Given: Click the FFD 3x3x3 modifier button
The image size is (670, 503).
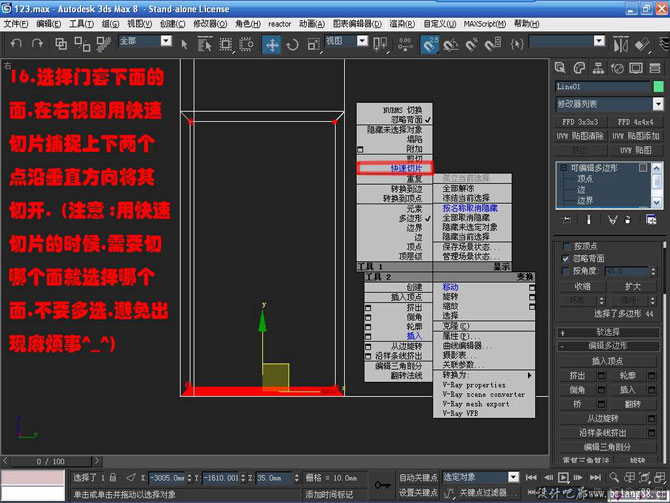Looking at the screenshot, I should click(x=580, y=122).
